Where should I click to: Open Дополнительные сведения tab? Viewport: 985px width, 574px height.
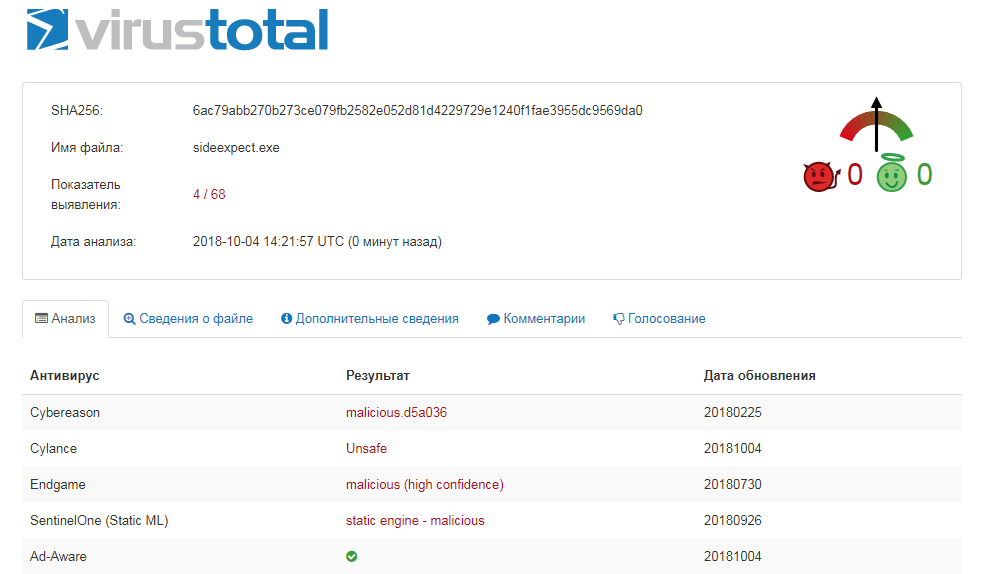click(369, 318)
